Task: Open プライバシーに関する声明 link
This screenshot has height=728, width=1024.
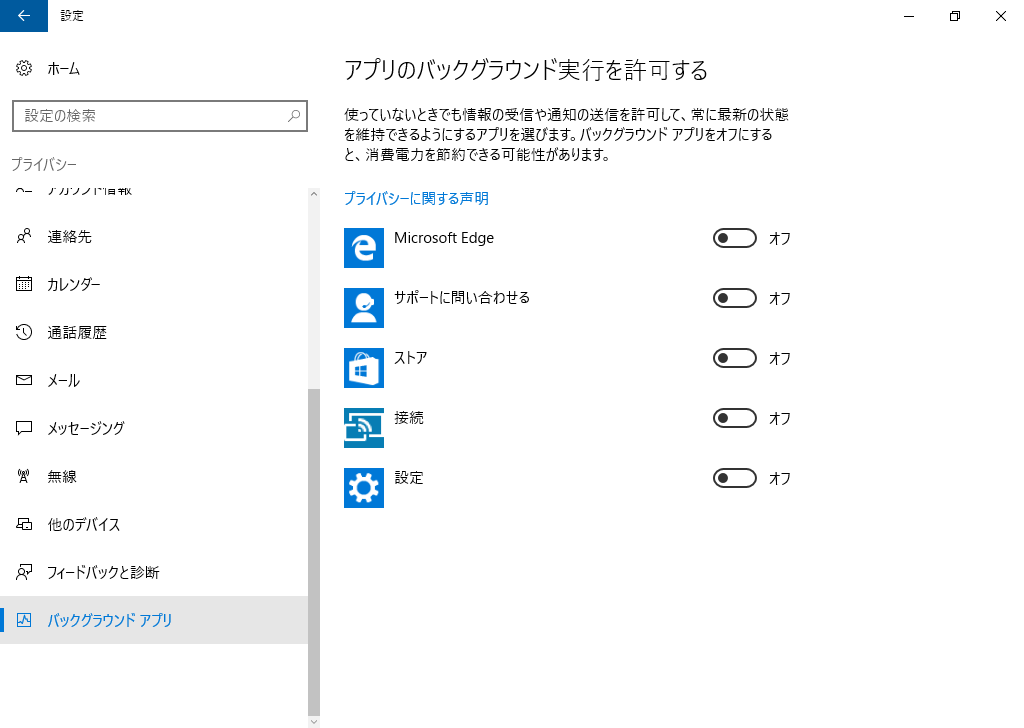Action: tap(416, 199)
